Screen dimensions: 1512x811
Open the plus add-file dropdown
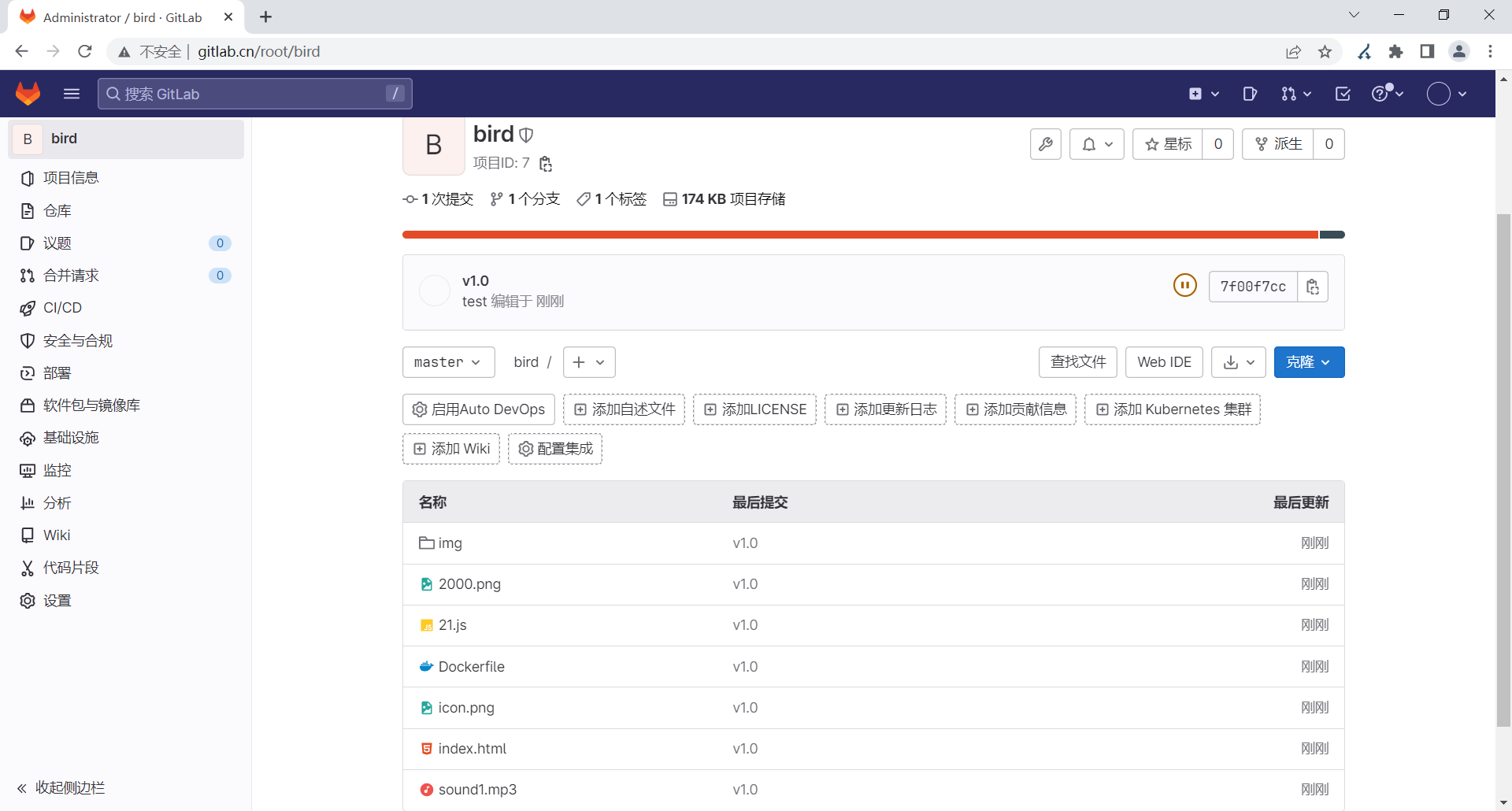[589, 362]
